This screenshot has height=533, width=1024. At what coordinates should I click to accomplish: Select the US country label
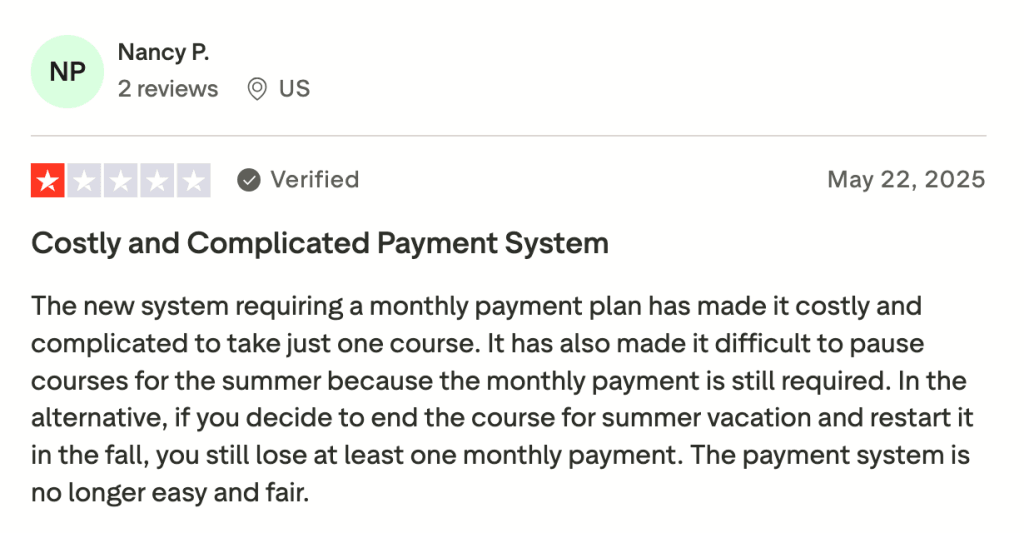294,89
